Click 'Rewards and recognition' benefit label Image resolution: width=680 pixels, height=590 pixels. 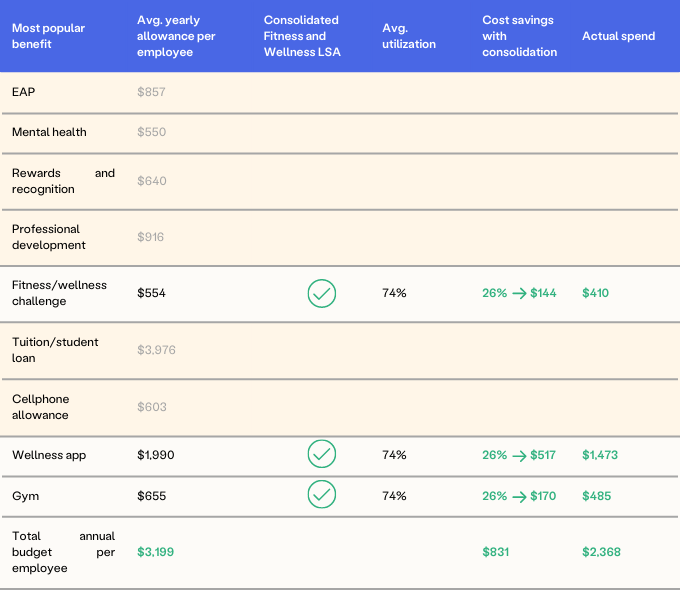(63, 181)
